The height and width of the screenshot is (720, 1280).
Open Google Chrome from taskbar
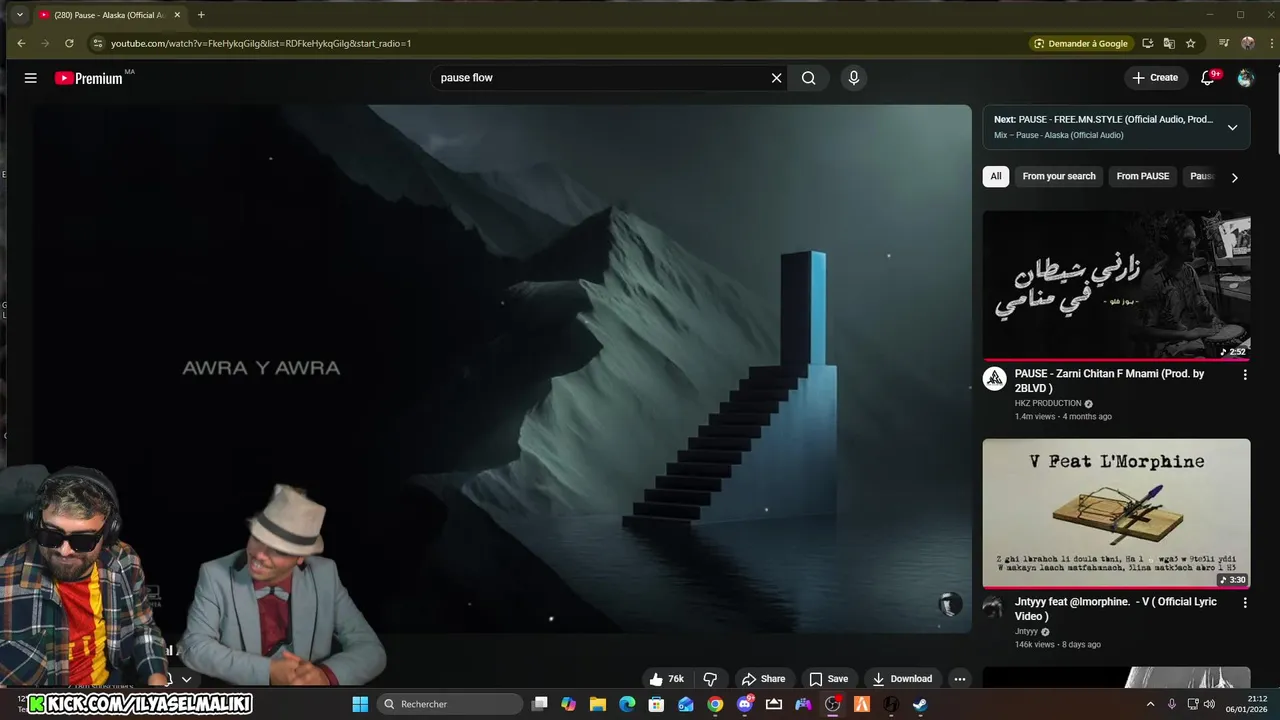click(x=715, y=704)
